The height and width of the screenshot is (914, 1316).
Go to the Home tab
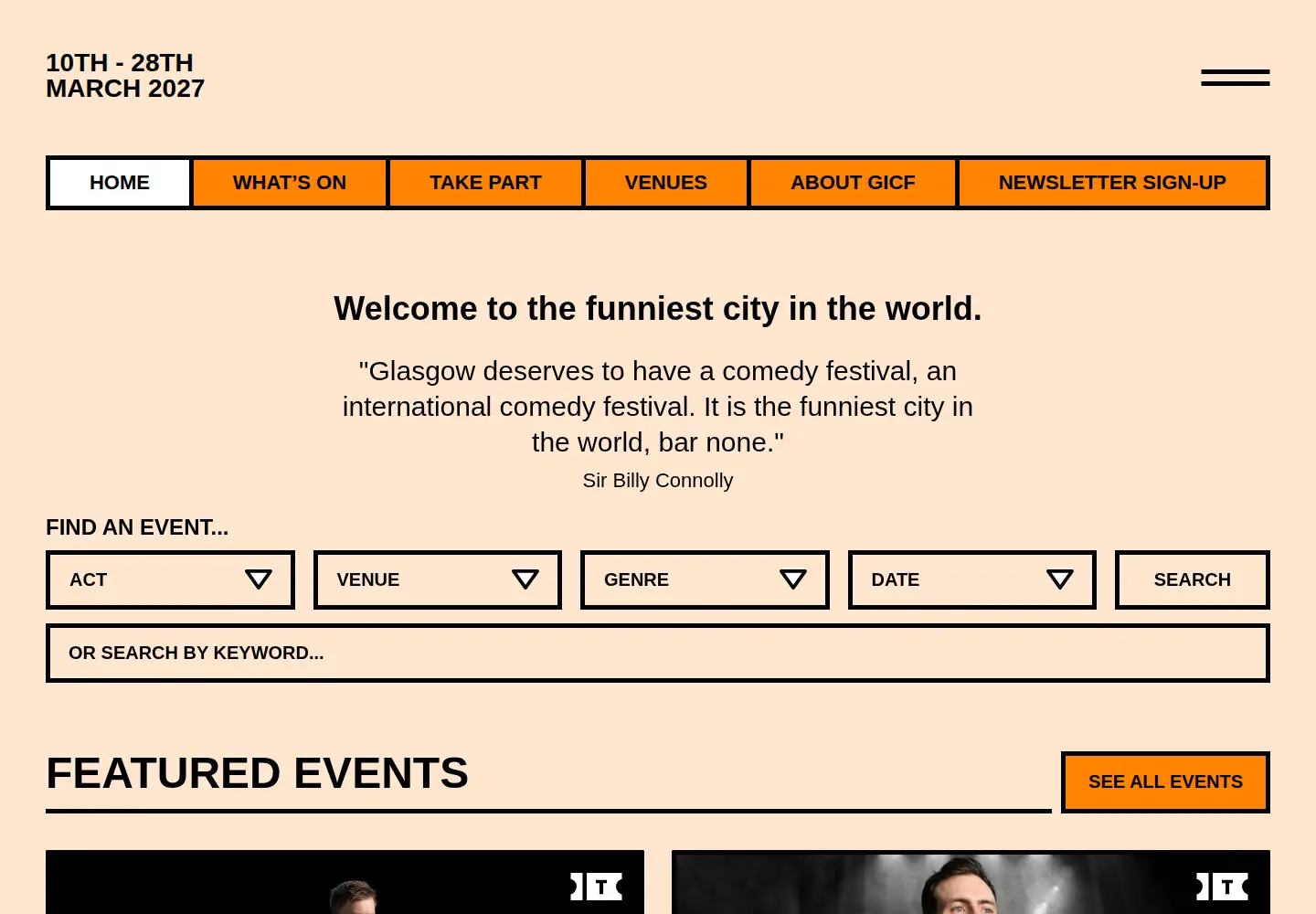(120, 183)
